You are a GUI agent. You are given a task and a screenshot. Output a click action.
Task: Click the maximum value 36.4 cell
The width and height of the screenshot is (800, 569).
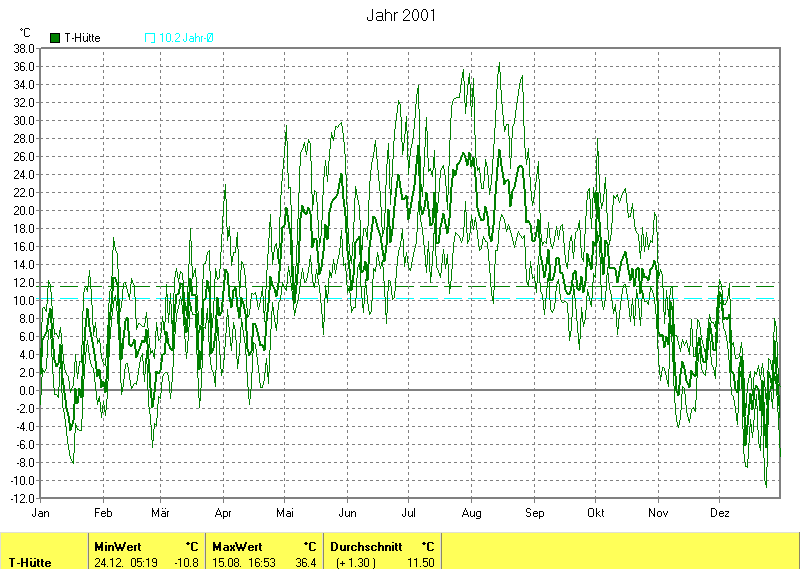coord(305,562)
